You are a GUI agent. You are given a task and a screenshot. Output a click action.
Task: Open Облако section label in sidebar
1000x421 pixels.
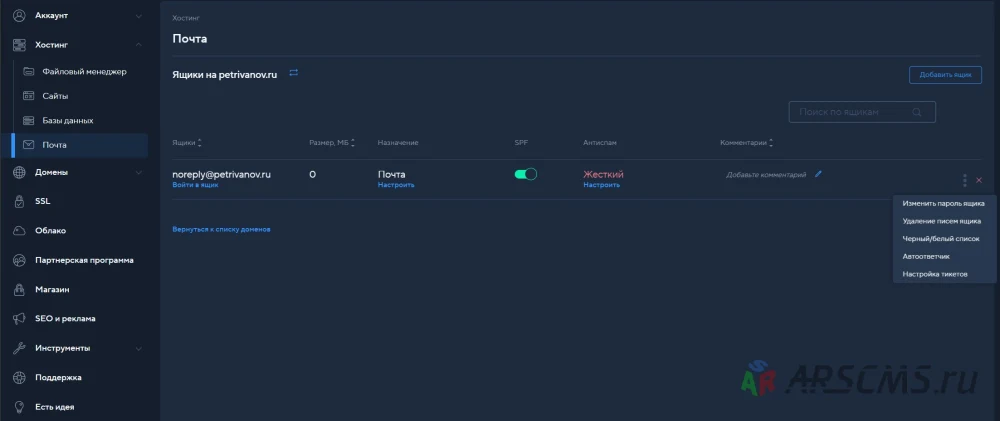[x=50, y=230]
